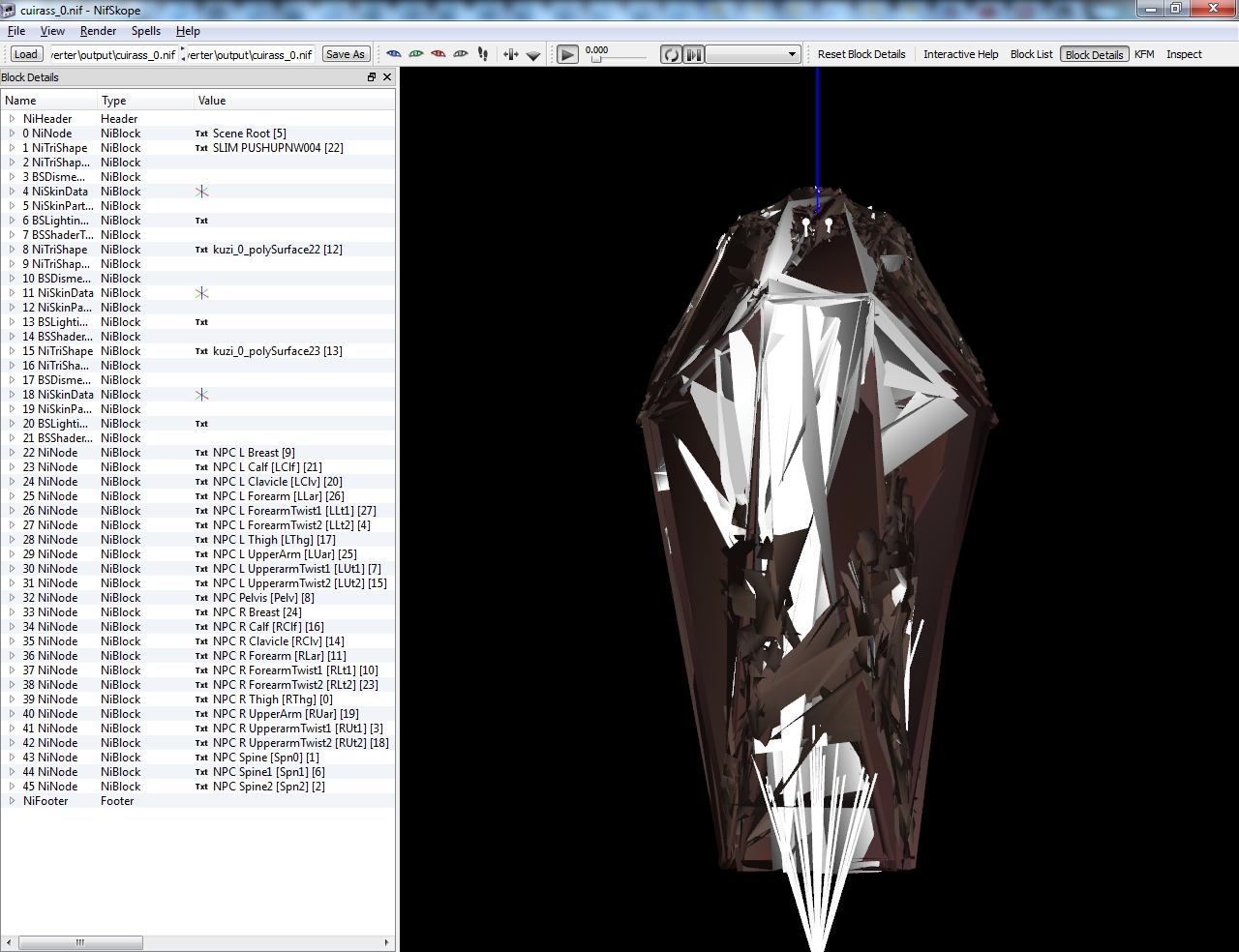Click the matrix icon on row 4 NiSkinData
Image resolution: width=1239 pixels, height=952 pixels.
pyautogui.click(x=201, y=192)
